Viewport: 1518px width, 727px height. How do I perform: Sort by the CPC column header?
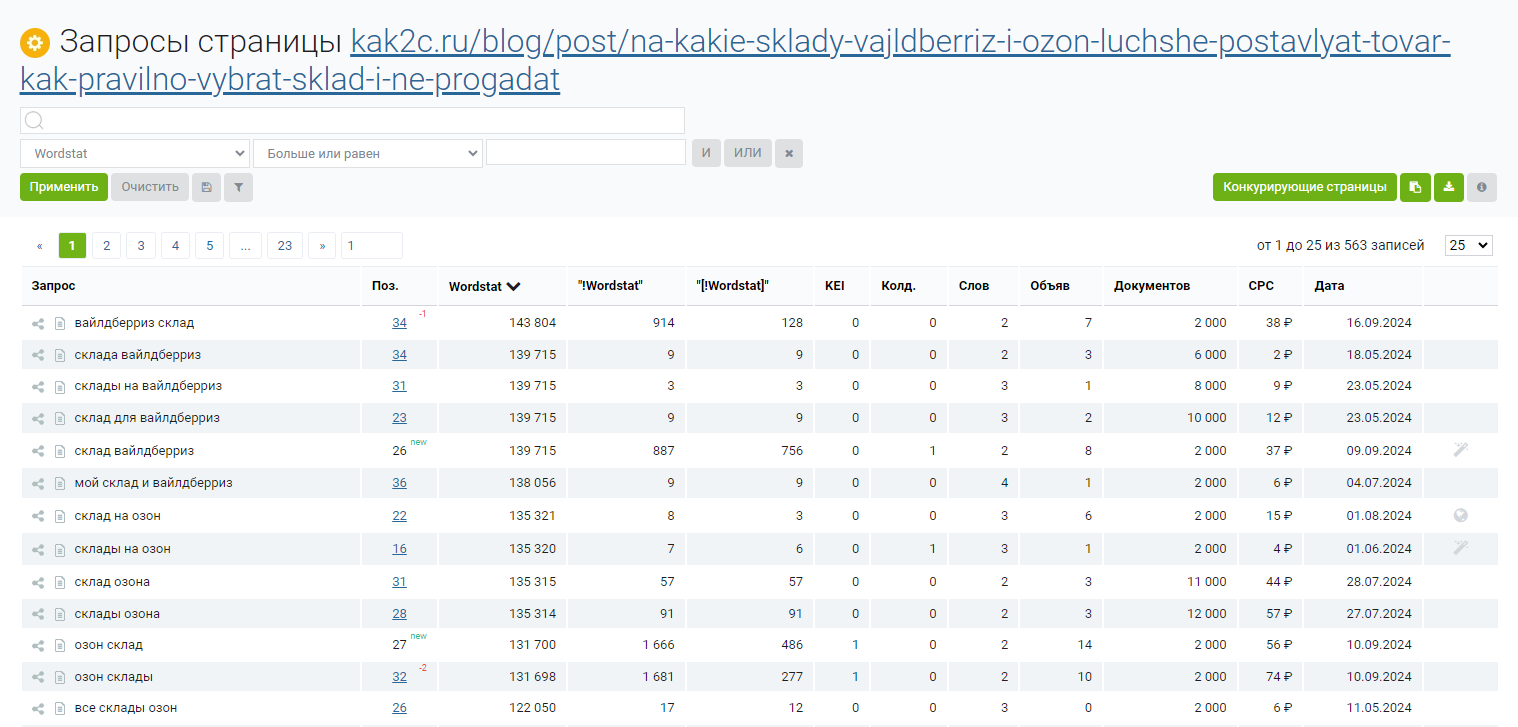[1261, 286]
